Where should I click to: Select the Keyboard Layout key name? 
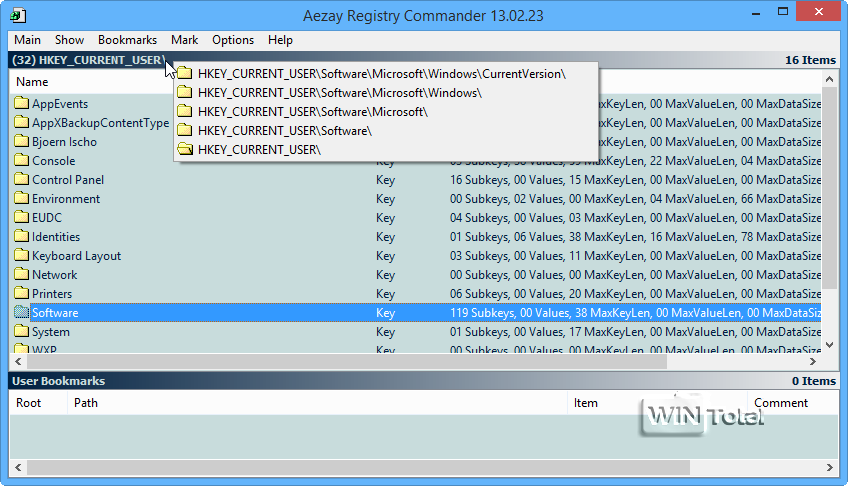(x=76, y=256)
